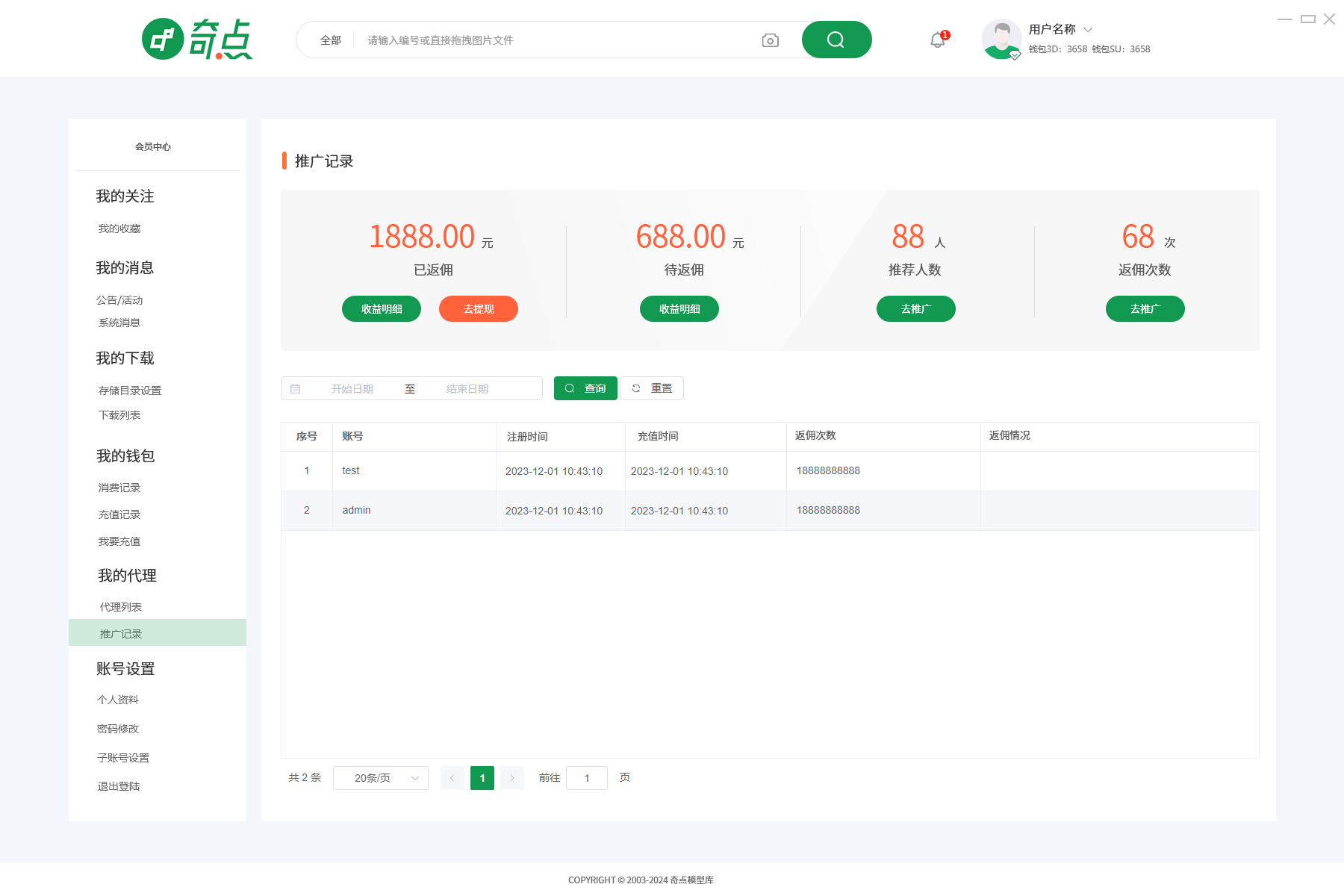The width and height of the screenshot is (1344, 896).
Task: Open 我的收藏 in the sidebar
Action: click(x=119, y=228)
